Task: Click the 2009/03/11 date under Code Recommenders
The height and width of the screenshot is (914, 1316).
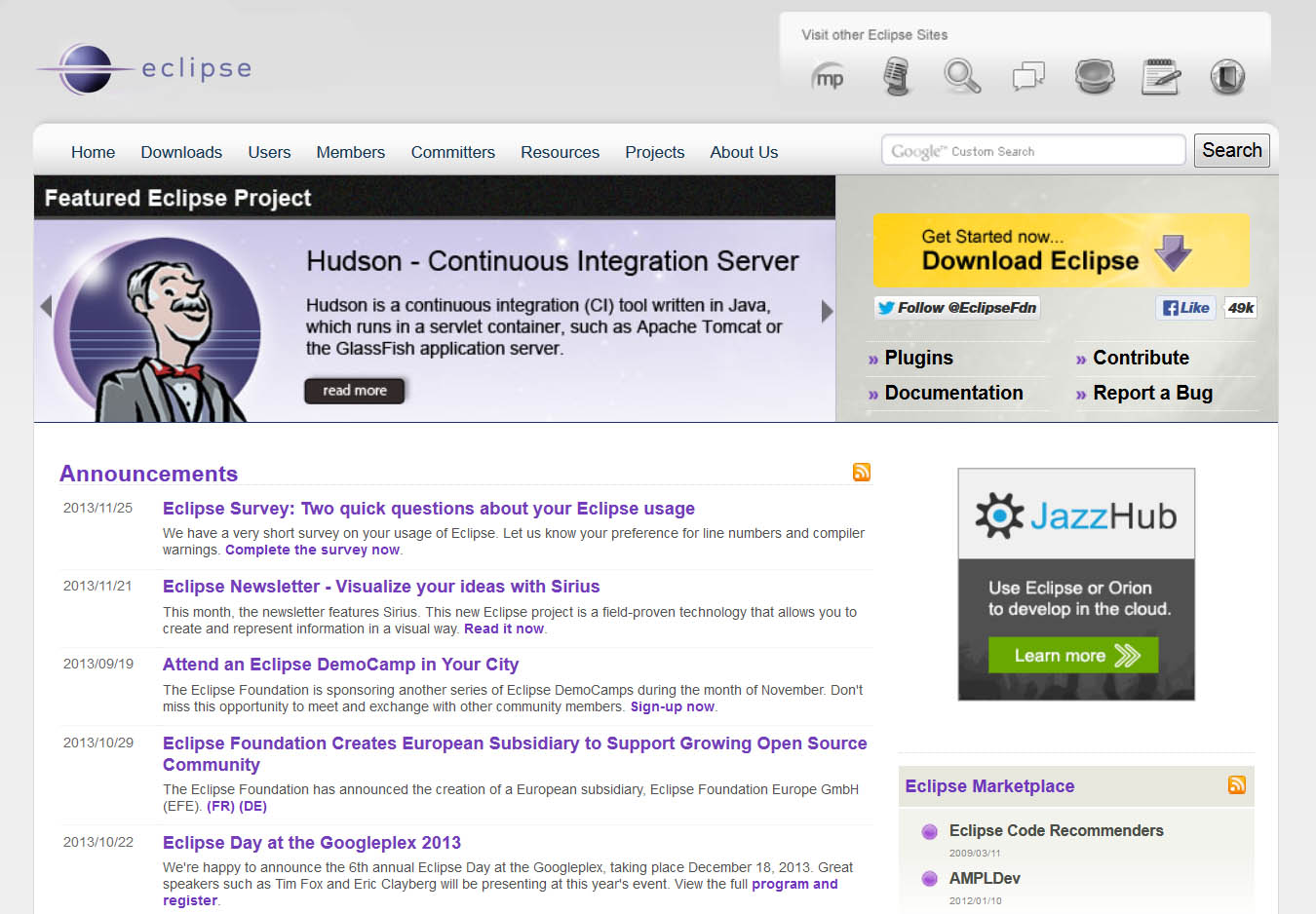Action: click(x=975, y=853)
